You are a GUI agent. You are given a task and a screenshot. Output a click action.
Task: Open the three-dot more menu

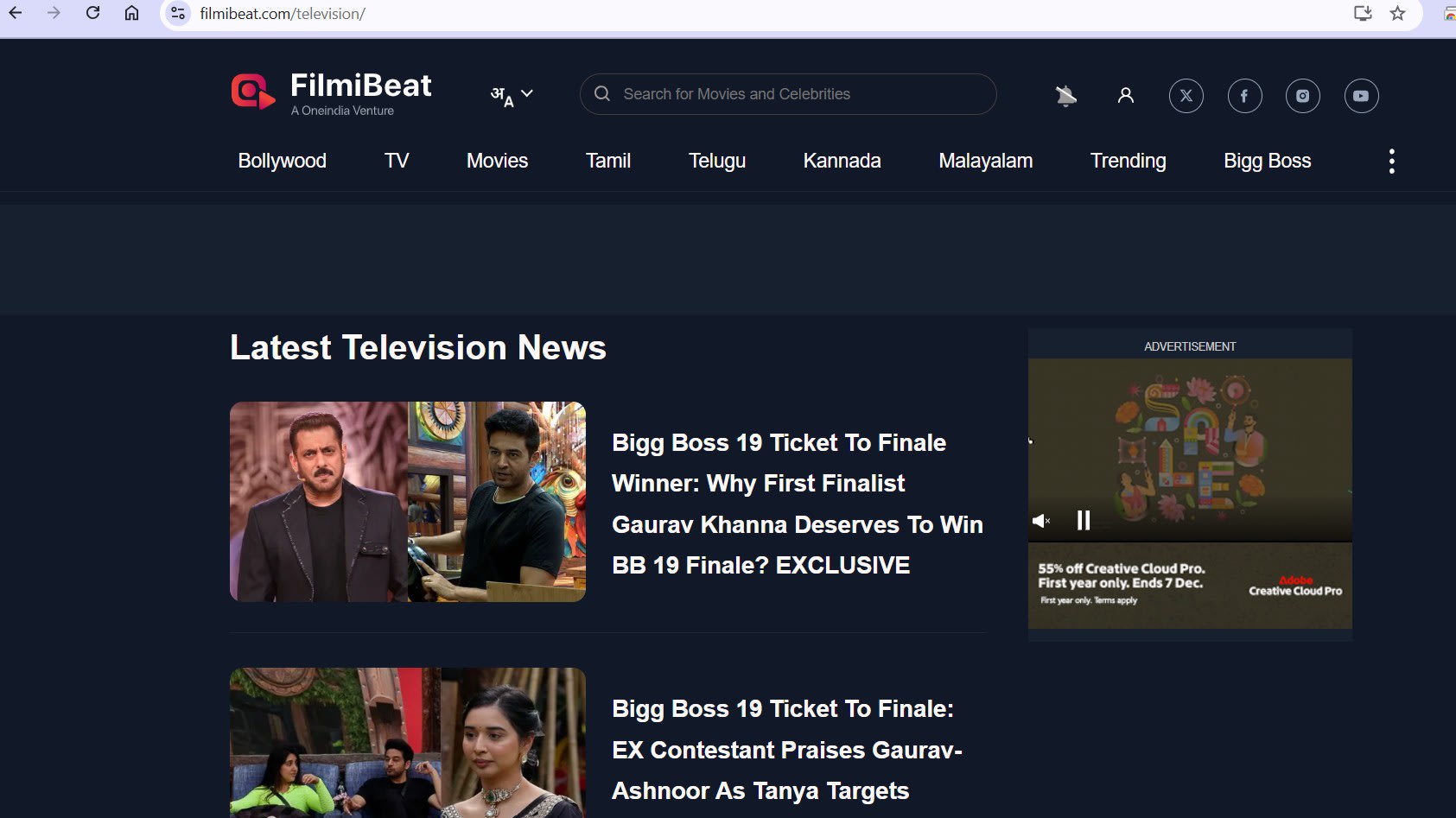[1391, 162]
